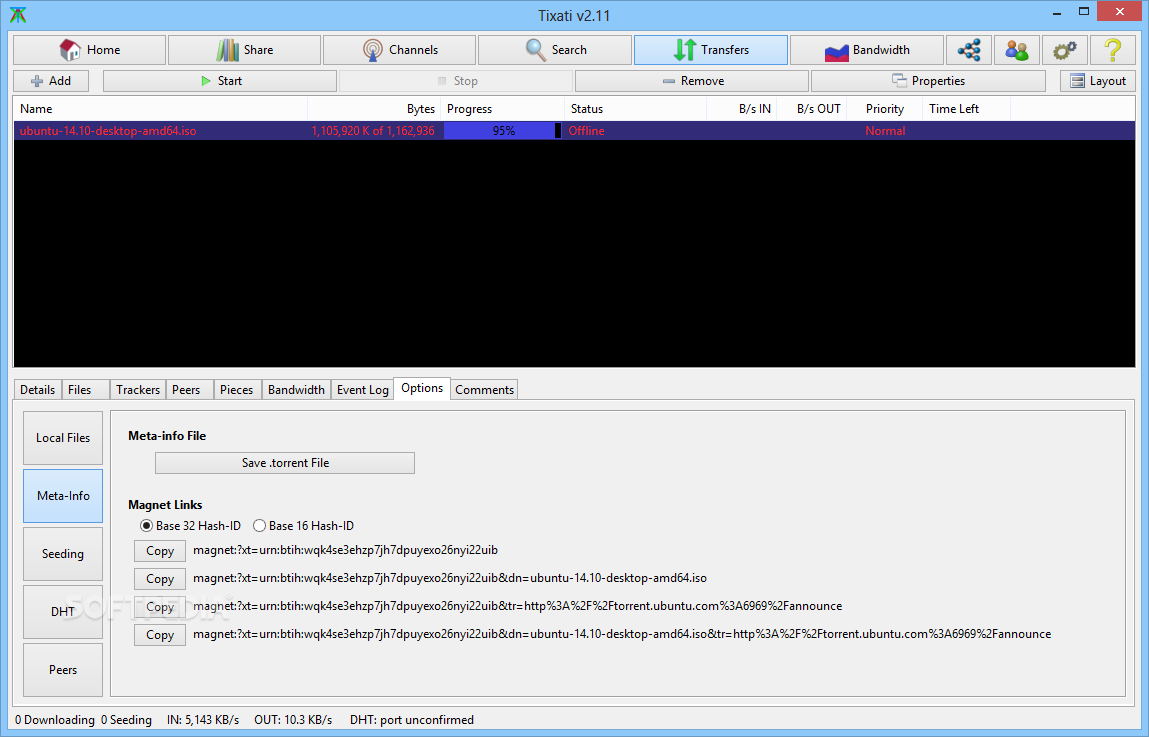The height and width of the screenshot is (737, 1149).
Task: Open the Home section
Action: (x=89, y=50)
